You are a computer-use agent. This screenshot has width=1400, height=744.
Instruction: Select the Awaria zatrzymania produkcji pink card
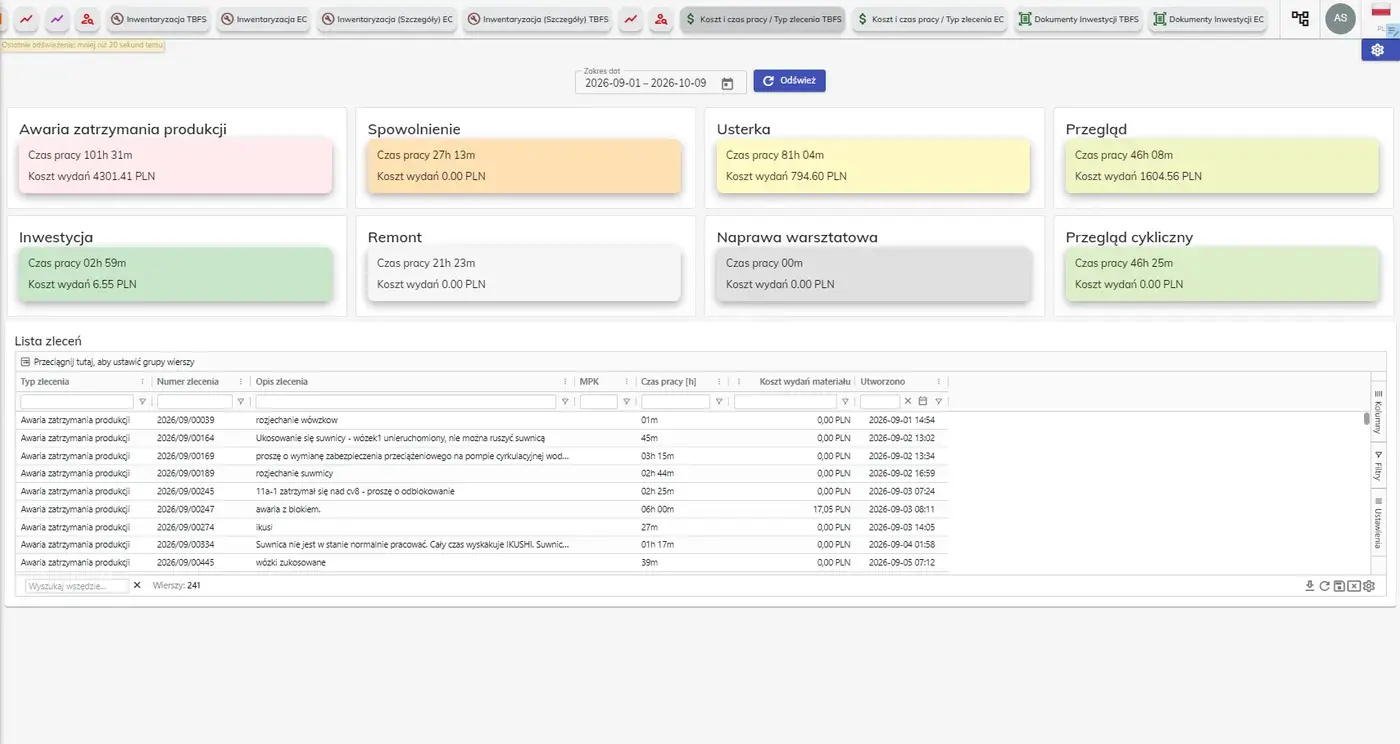175,166
